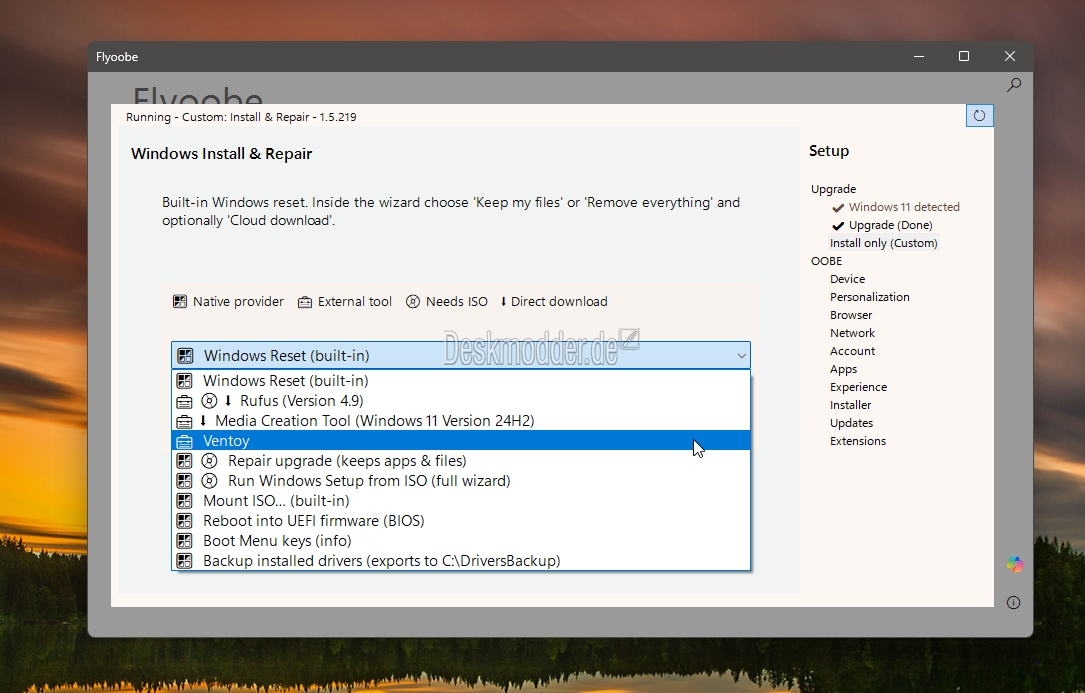Collapse the provider dropdown with its chevron

(741, 356)
